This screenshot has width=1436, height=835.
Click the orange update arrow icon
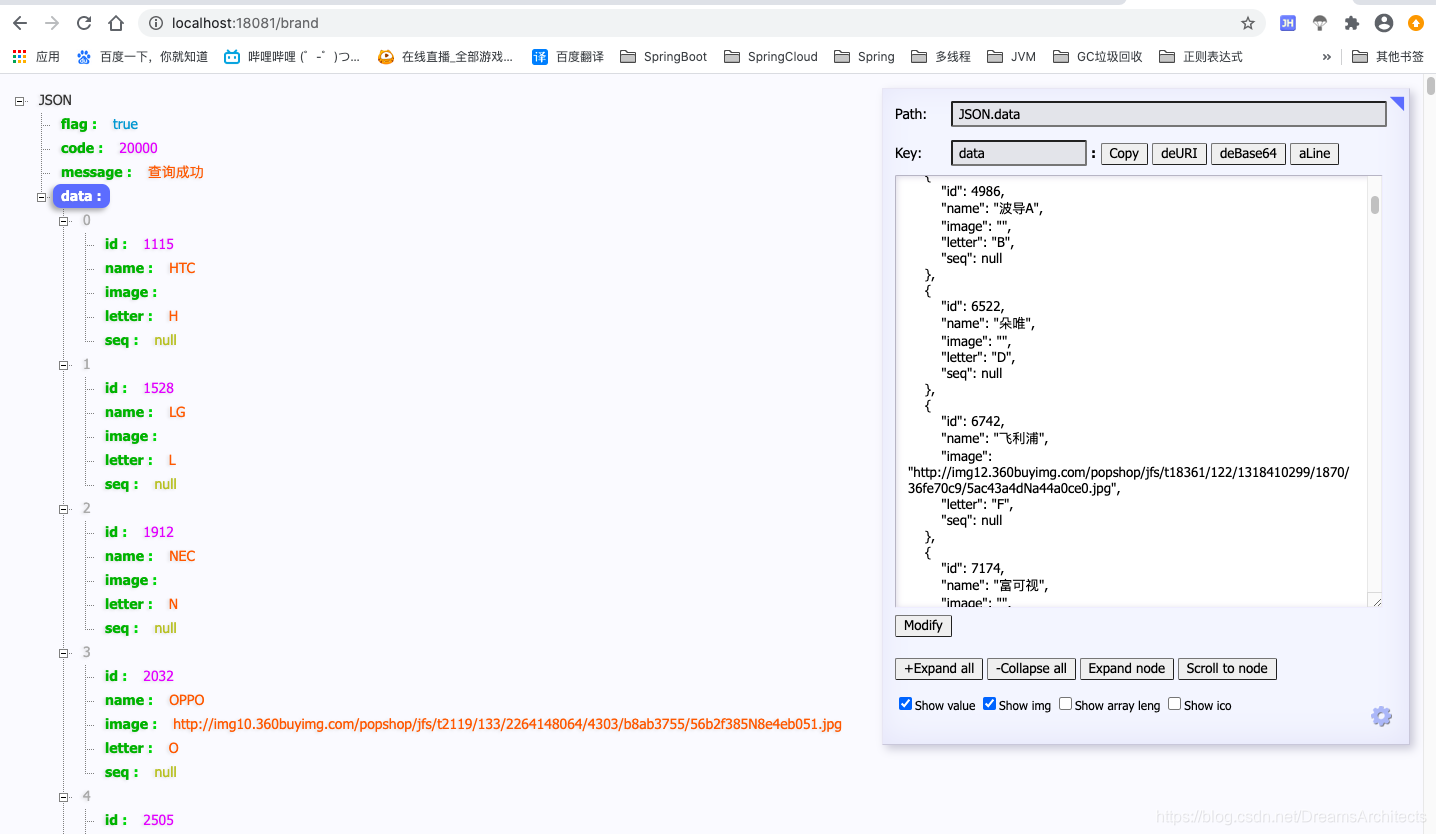1416,23
